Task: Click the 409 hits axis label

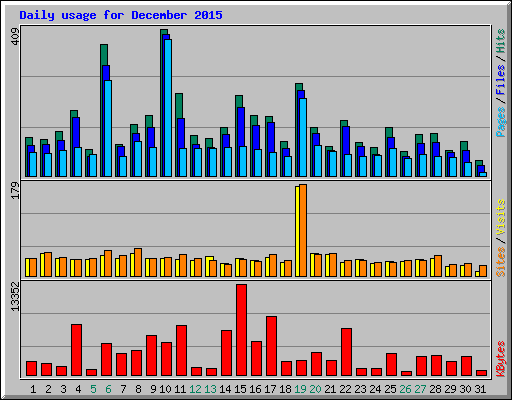Action: click(x=15, y=37)
